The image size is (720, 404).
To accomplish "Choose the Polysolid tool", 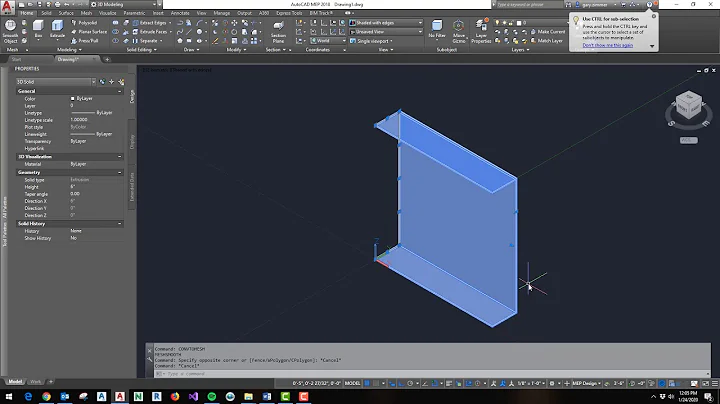I will (x=84, y=22).
